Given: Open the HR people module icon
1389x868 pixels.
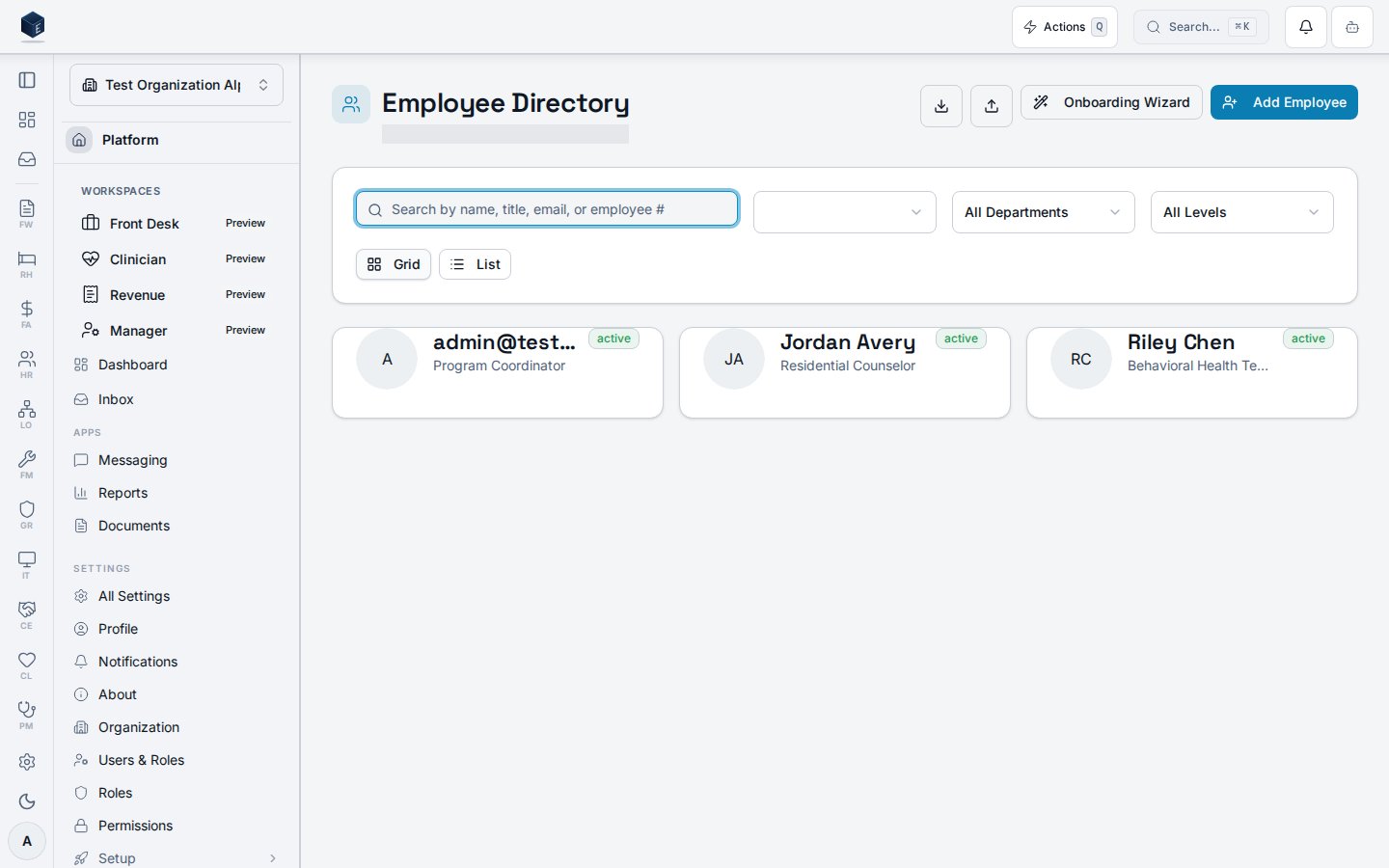Looking at the screenshot, I should pyautogui.click(x=27, y=364).
